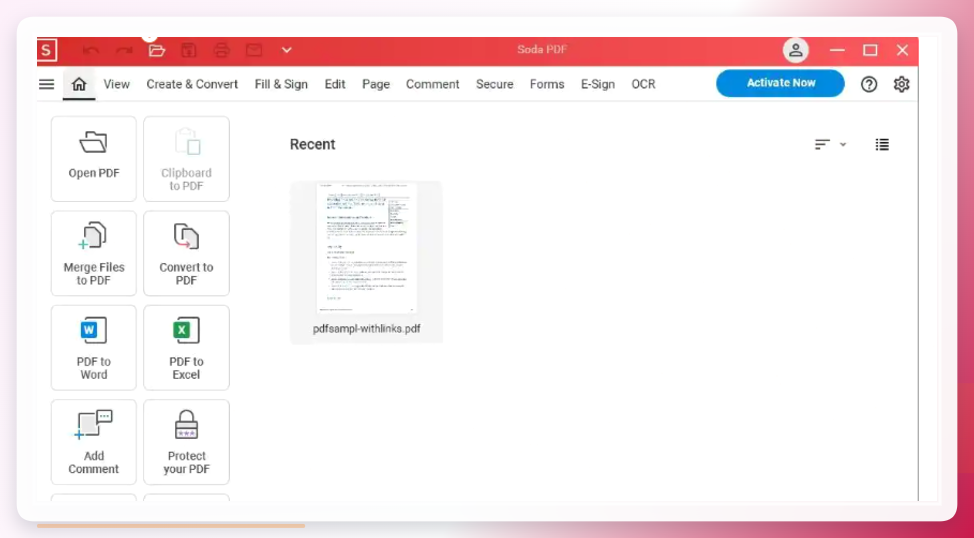Click the Undo arrow icon
The width and height of the screenshot is (974, 538).
[x=91, y=50]
